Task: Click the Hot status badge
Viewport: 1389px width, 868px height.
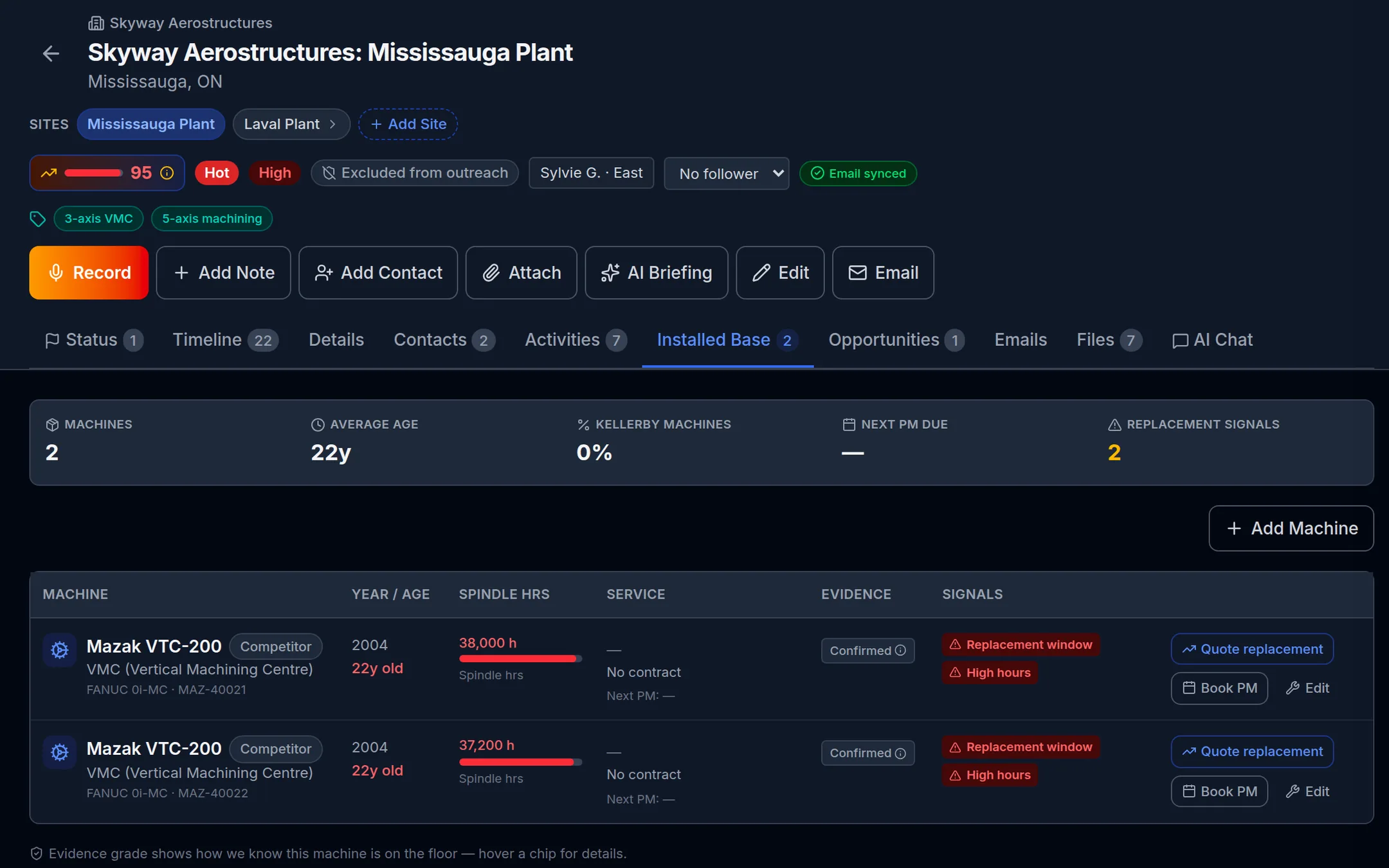Action: pos(217,173)
